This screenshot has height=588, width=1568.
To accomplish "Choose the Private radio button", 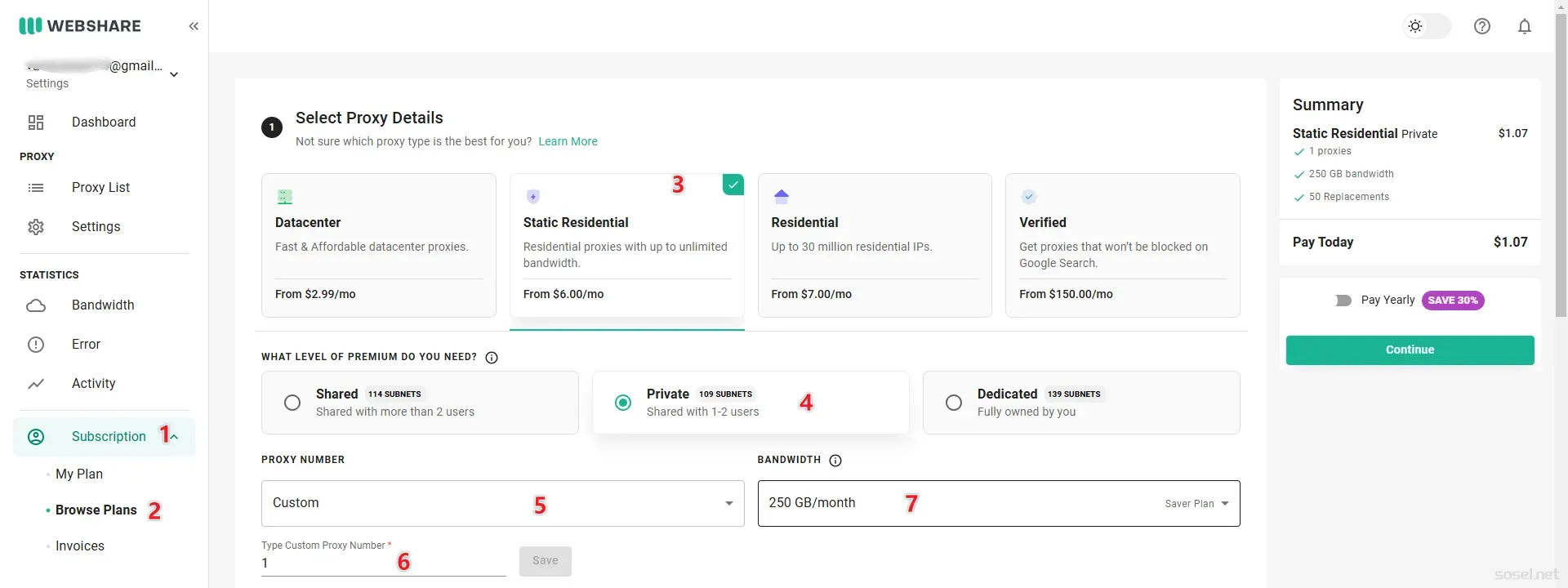I will pos(623,403).
